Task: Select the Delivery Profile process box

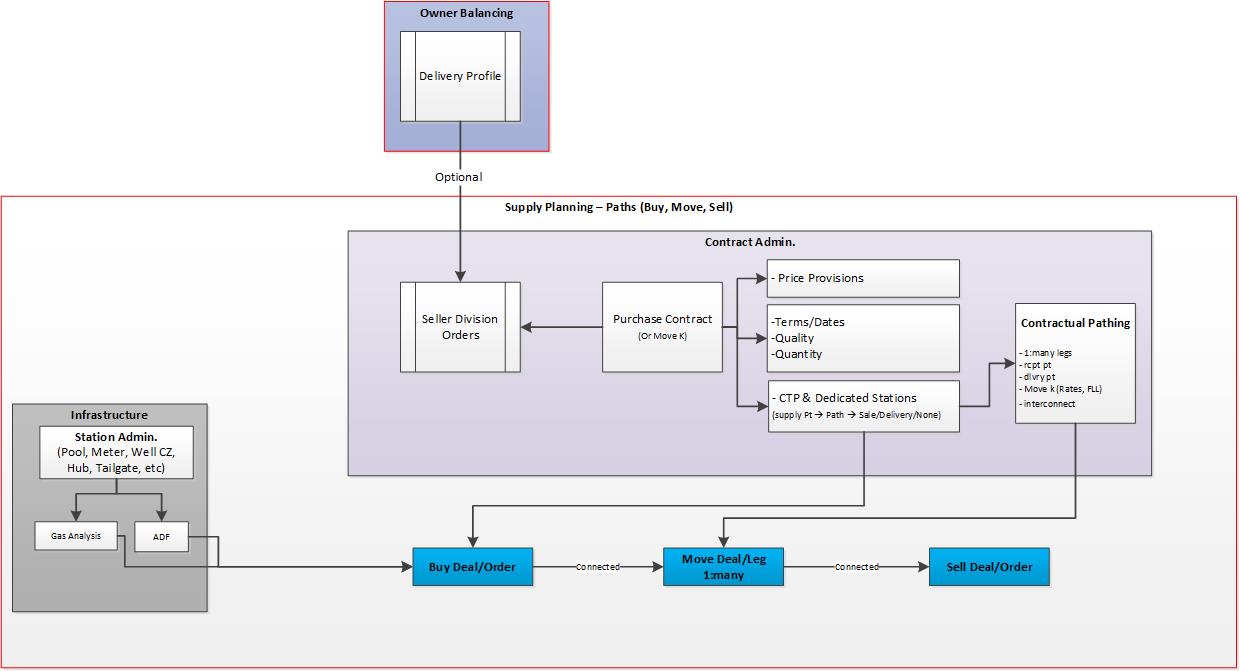Action: [460, 76]
